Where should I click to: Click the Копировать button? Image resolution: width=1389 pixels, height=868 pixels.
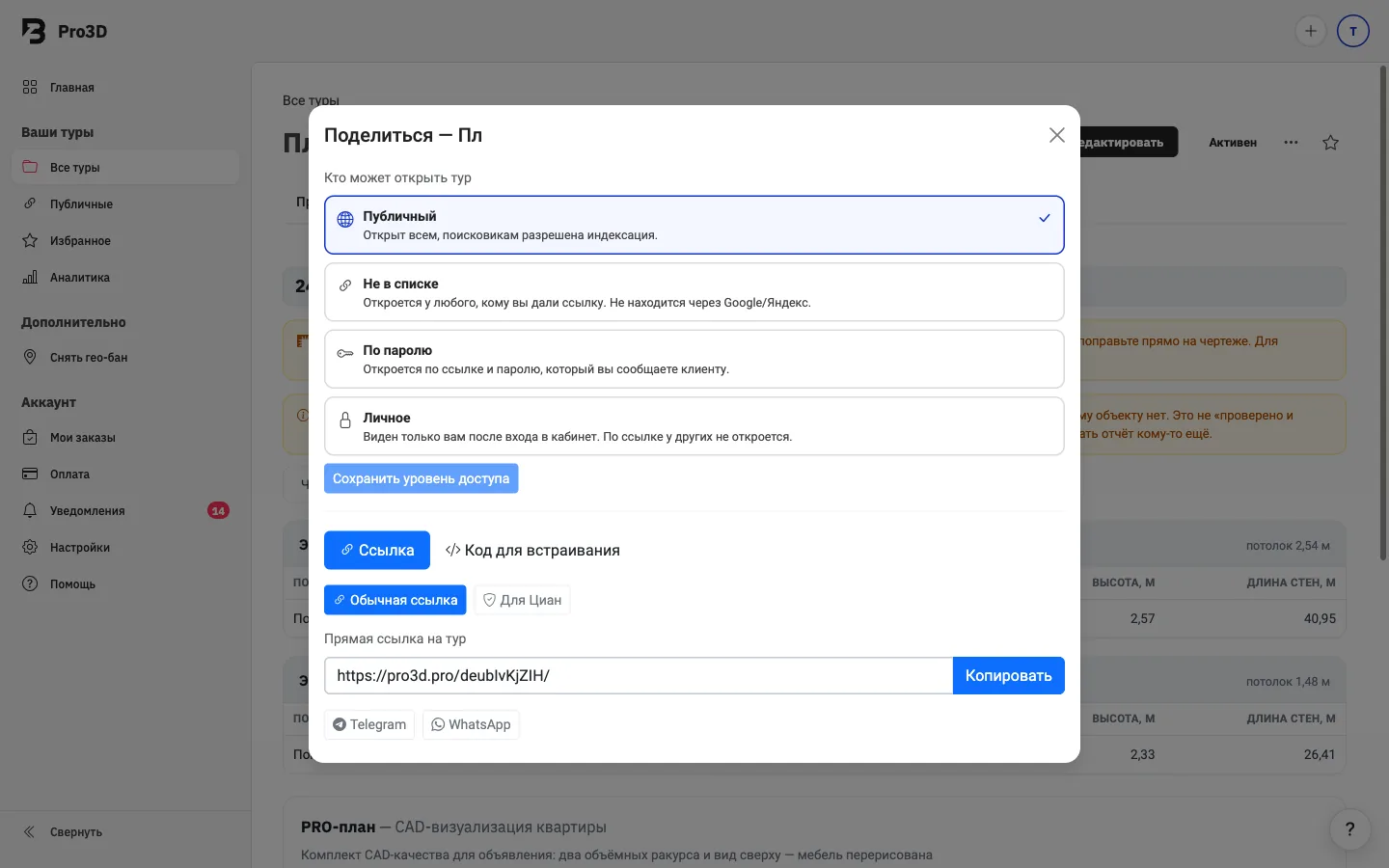(1009, 675)
